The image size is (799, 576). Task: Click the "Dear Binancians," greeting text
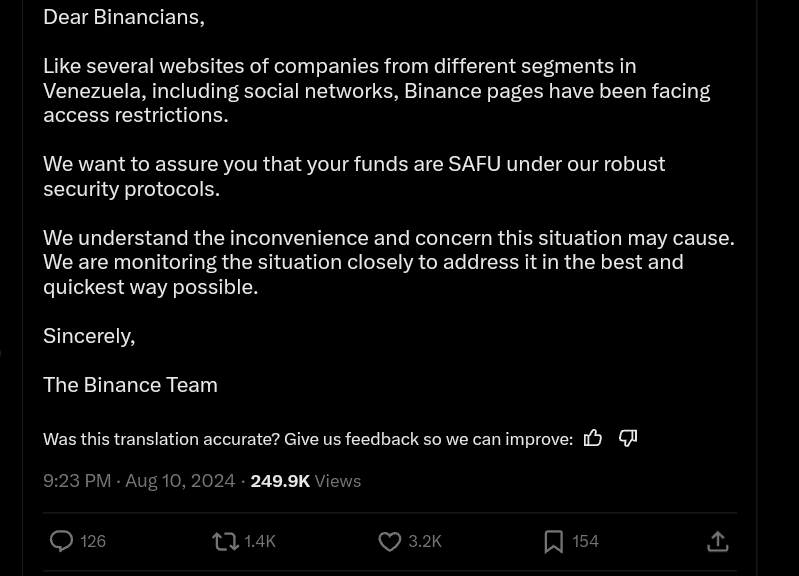[x=123, y=17]
